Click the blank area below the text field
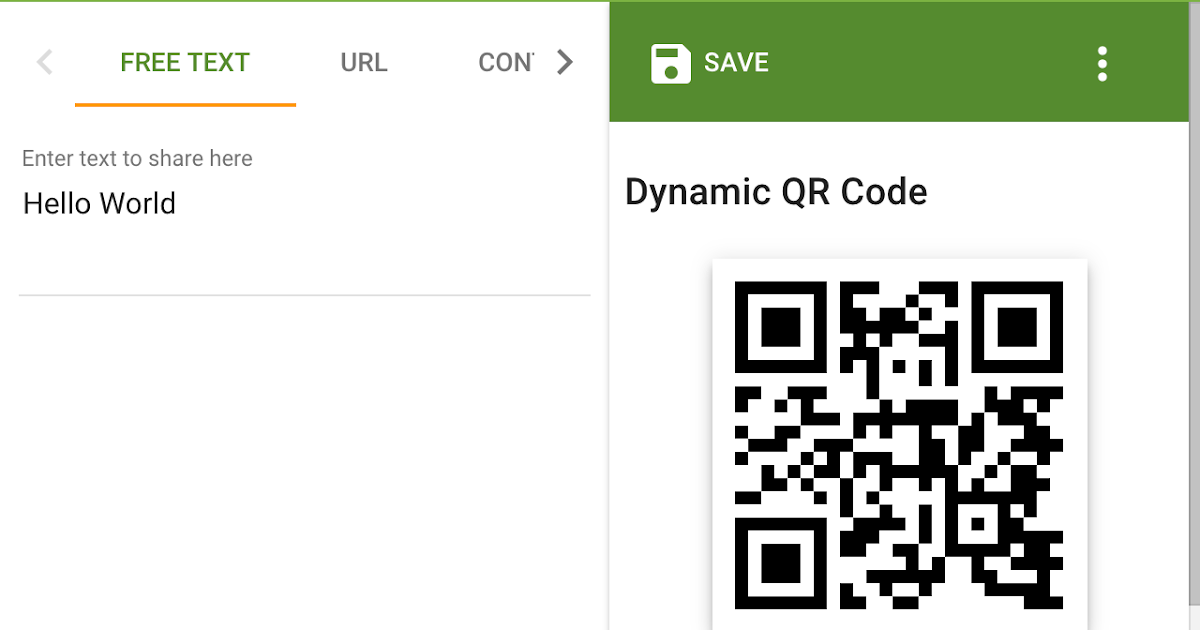 (x=300, y=450)
